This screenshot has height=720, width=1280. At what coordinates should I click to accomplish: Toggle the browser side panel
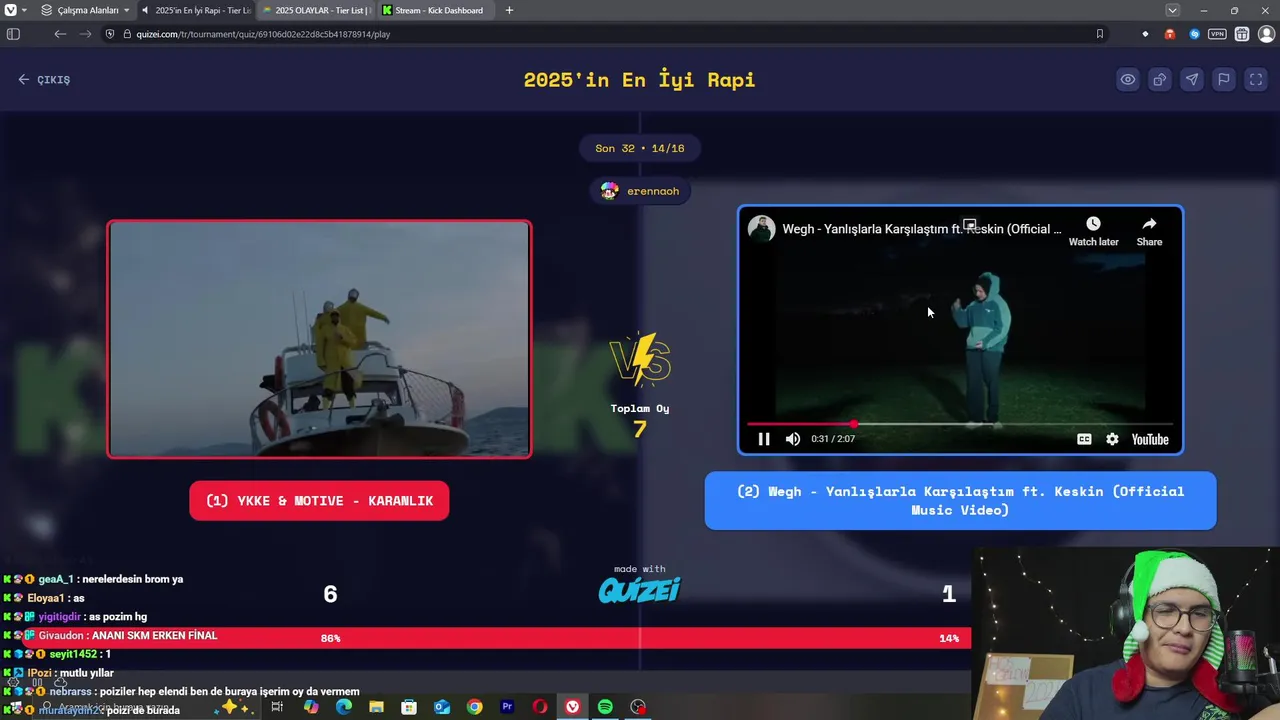coord(13,34)
